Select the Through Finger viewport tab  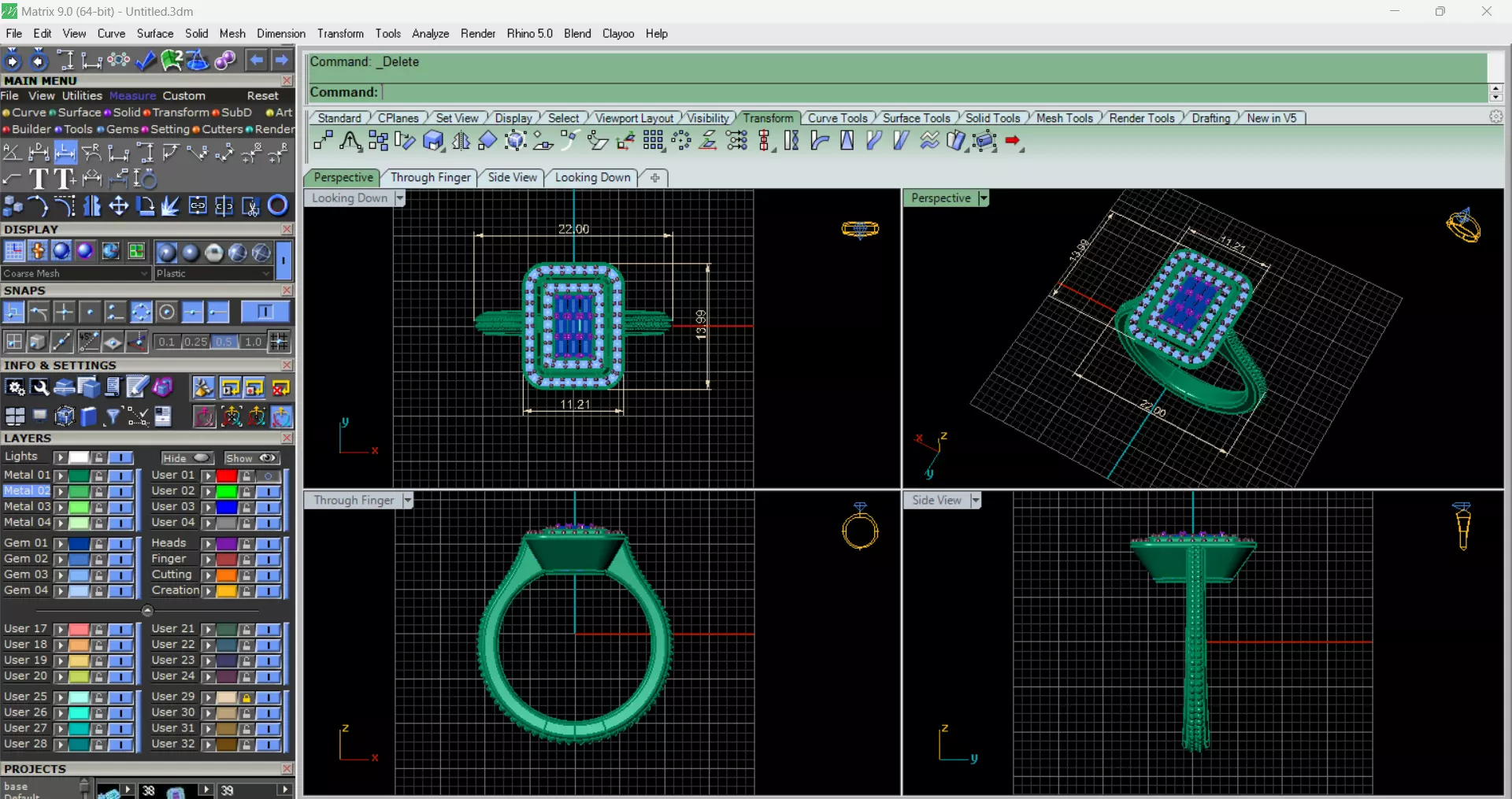tap(430, 177)
